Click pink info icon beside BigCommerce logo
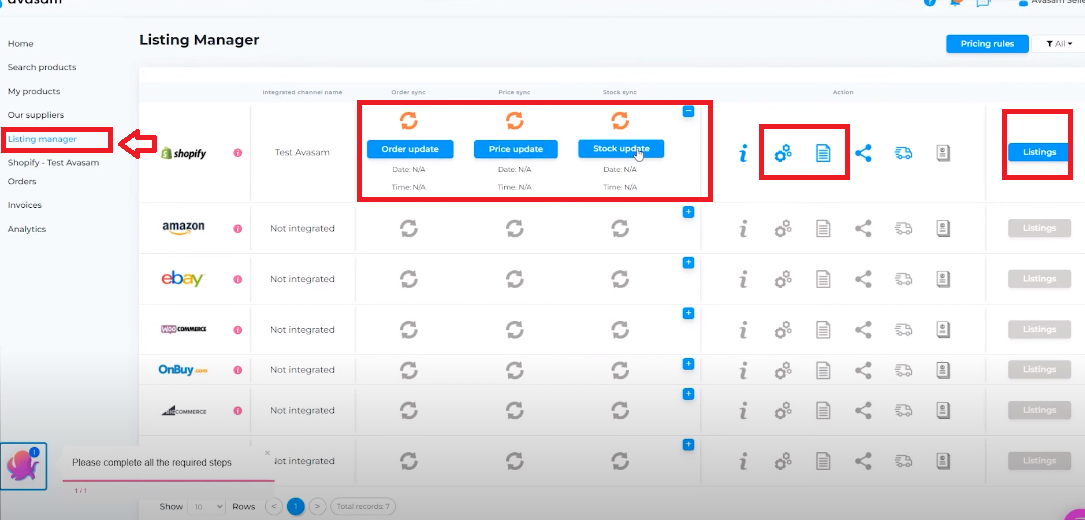Image resolution: width=1085 pixels, height=520 pixels. [238, 411]
